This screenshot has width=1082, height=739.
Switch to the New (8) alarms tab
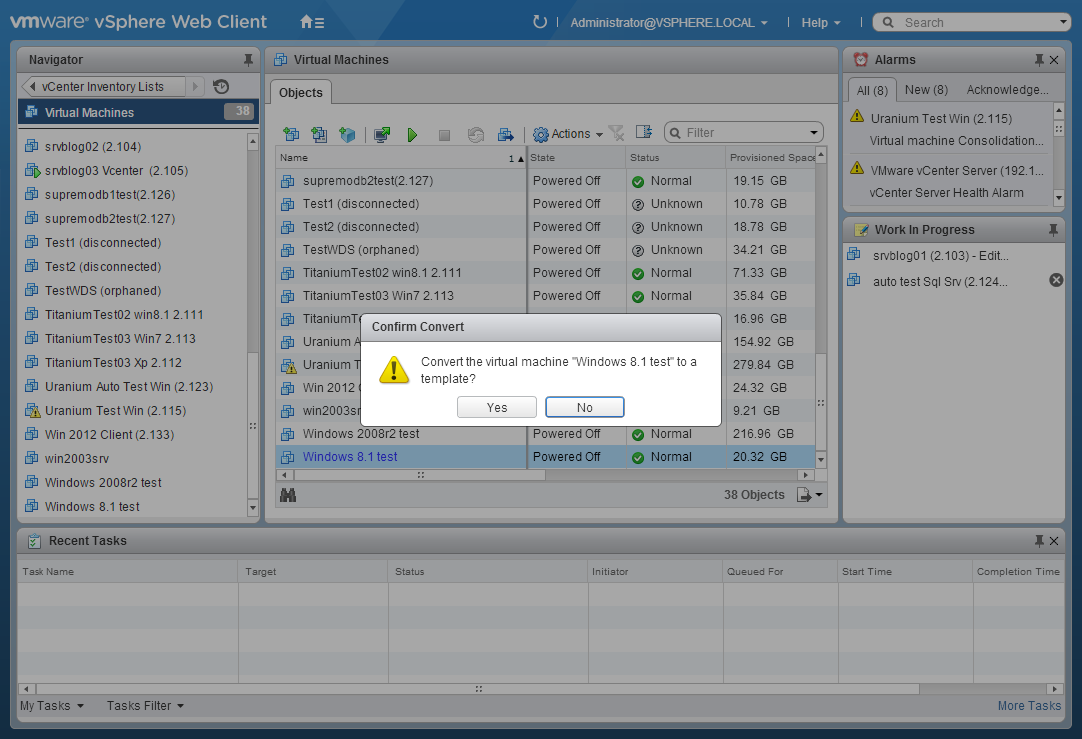(926, 90)
